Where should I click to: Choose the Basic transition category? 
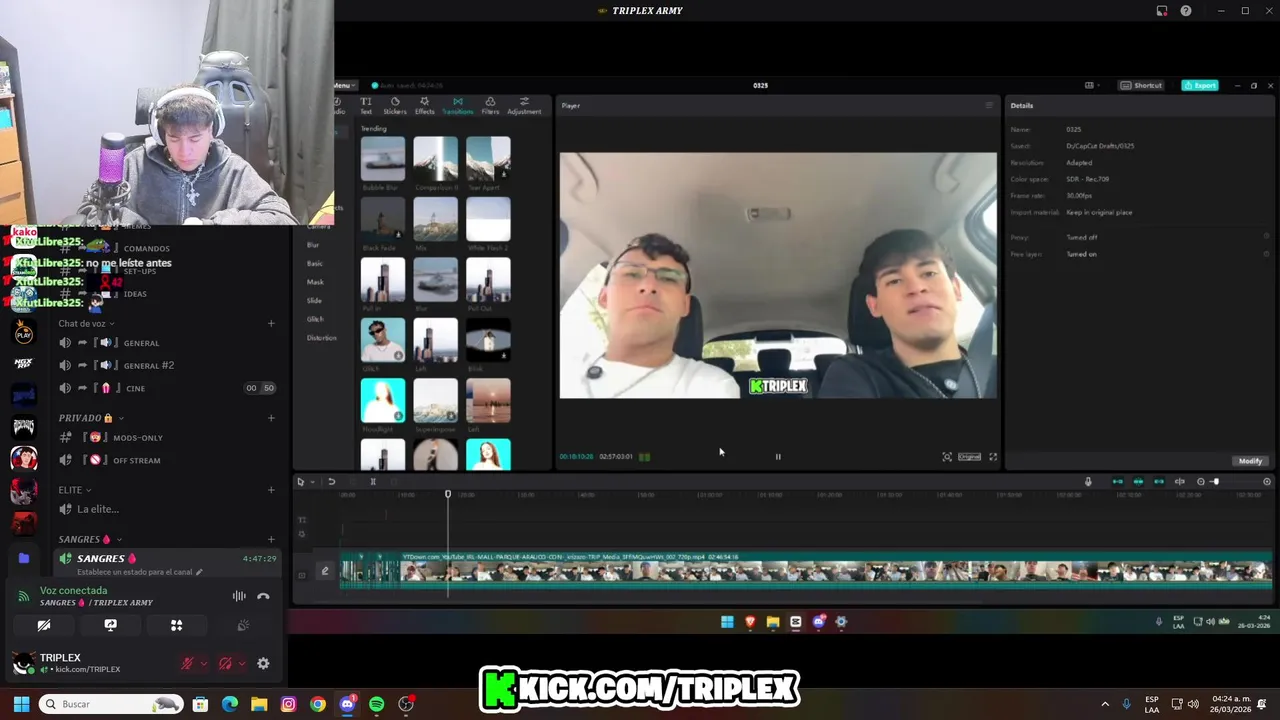point(315,263)
